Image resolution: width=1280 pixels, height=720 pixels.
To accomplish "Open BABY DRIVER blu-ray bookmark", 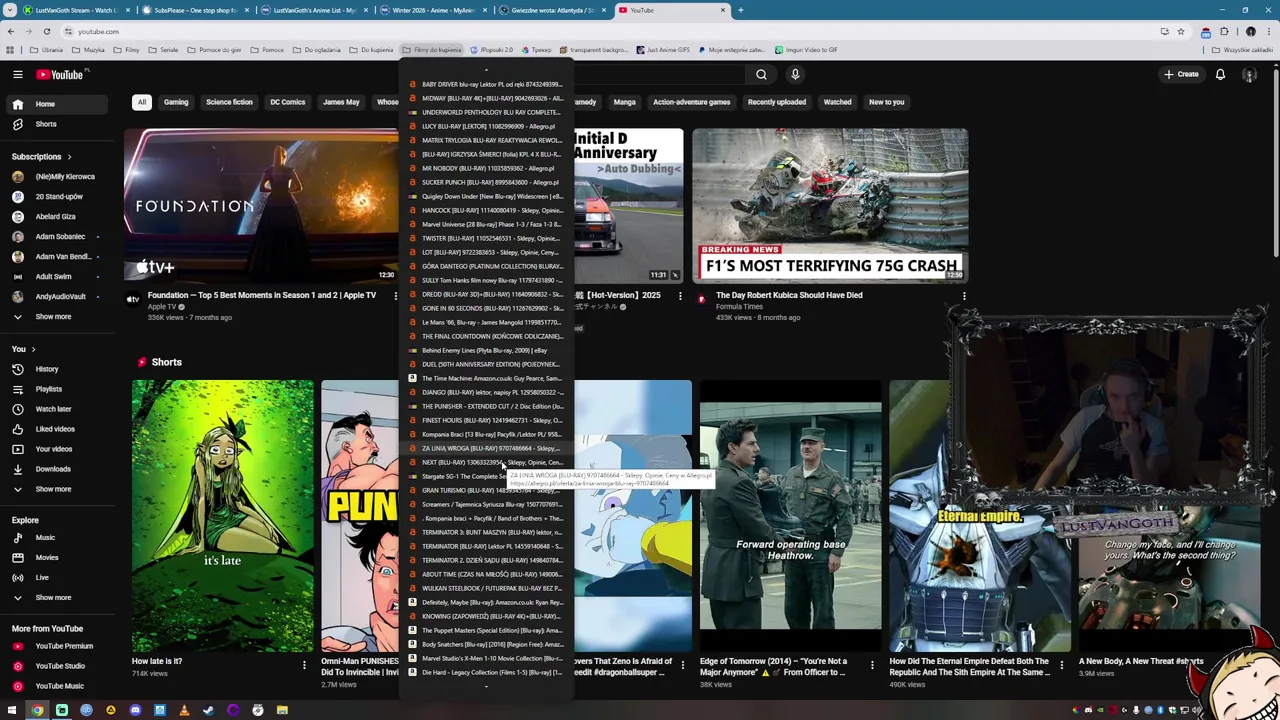I will click(486, 85).
